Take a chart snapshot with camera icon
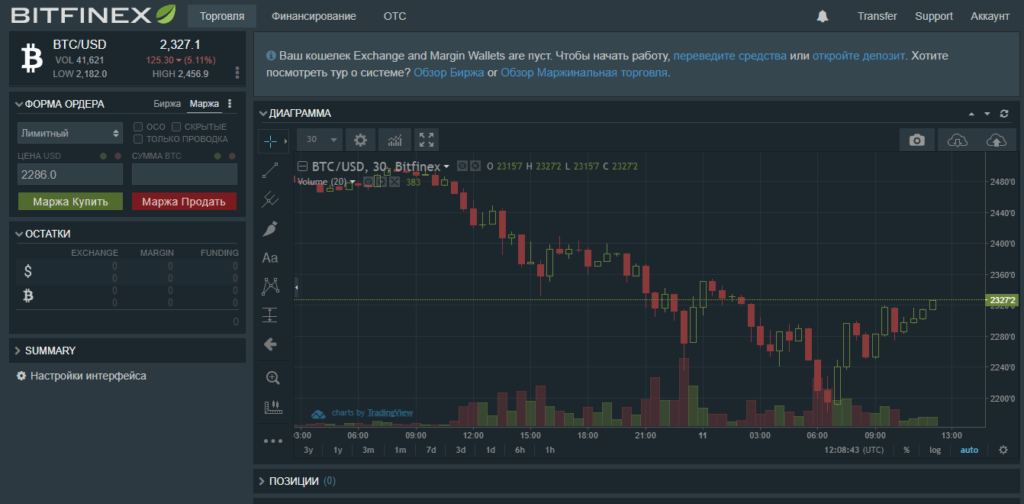The image size is (1024, 504). pyautogui.click(x=917, y=140)
